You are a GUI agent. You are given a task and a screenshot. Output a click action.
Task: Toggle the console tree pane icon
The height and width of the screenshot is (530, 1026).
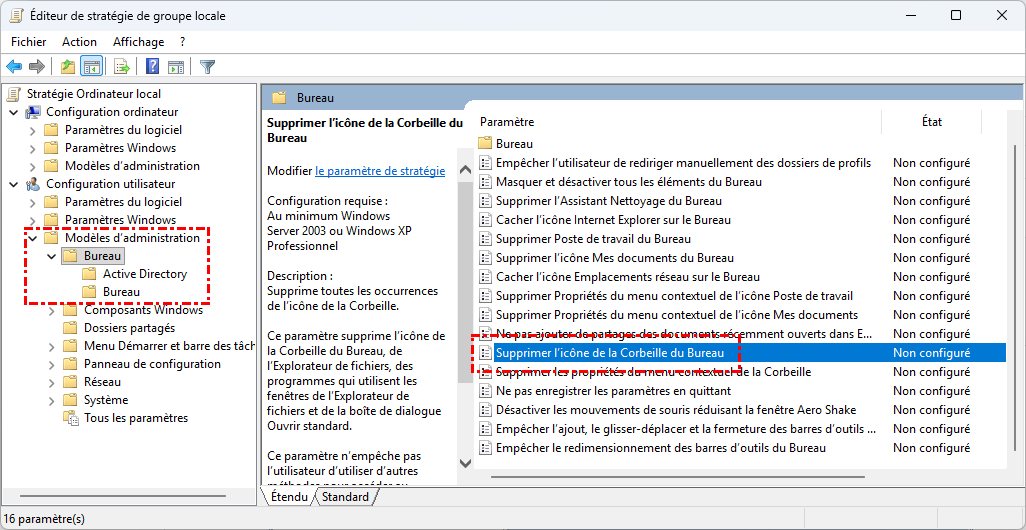(91, 67)
